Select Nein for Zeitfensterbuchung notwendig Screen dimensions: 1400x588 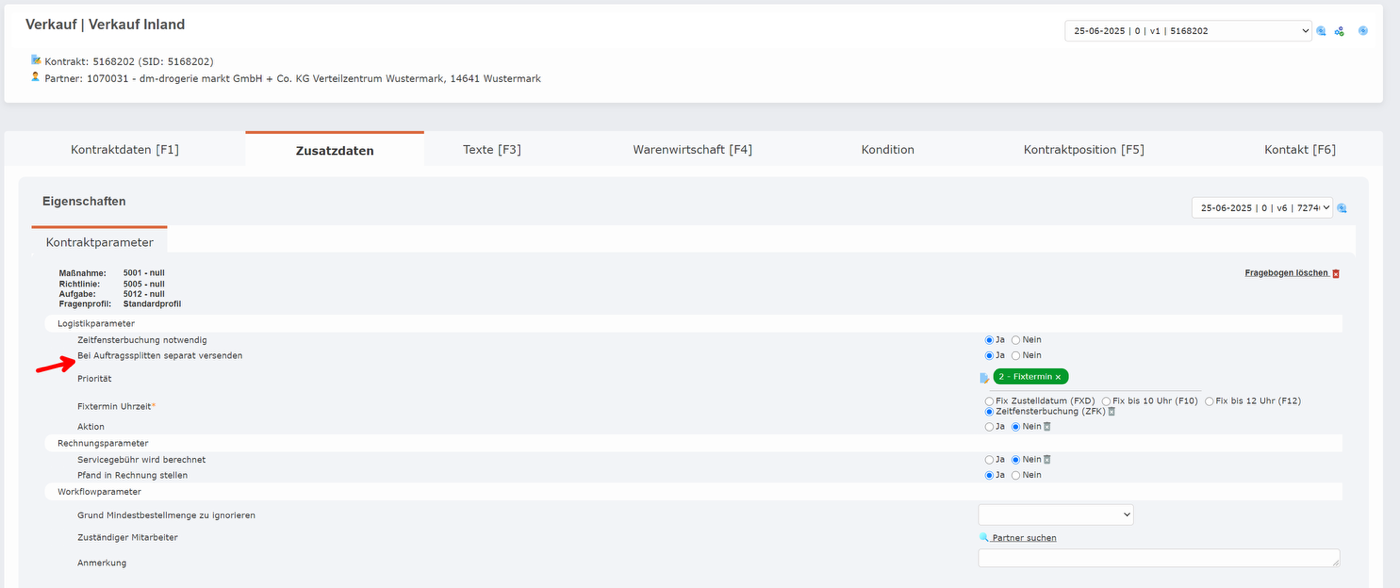(x=1016, y=340)
